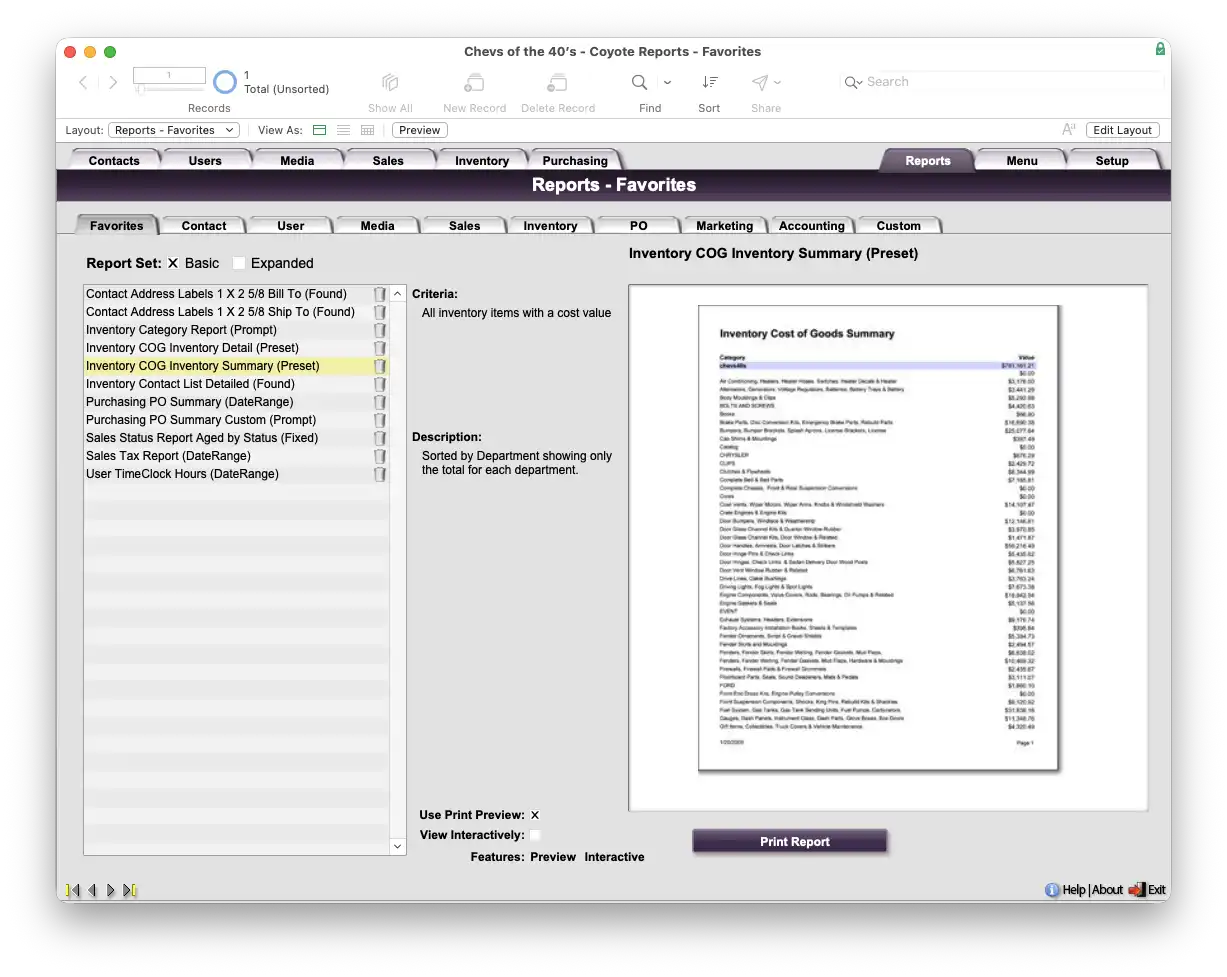The height and width of the screenshot is (977, 1227).
Task: Toggle the Use Print Preview checkbox
Action: point(535,815)
